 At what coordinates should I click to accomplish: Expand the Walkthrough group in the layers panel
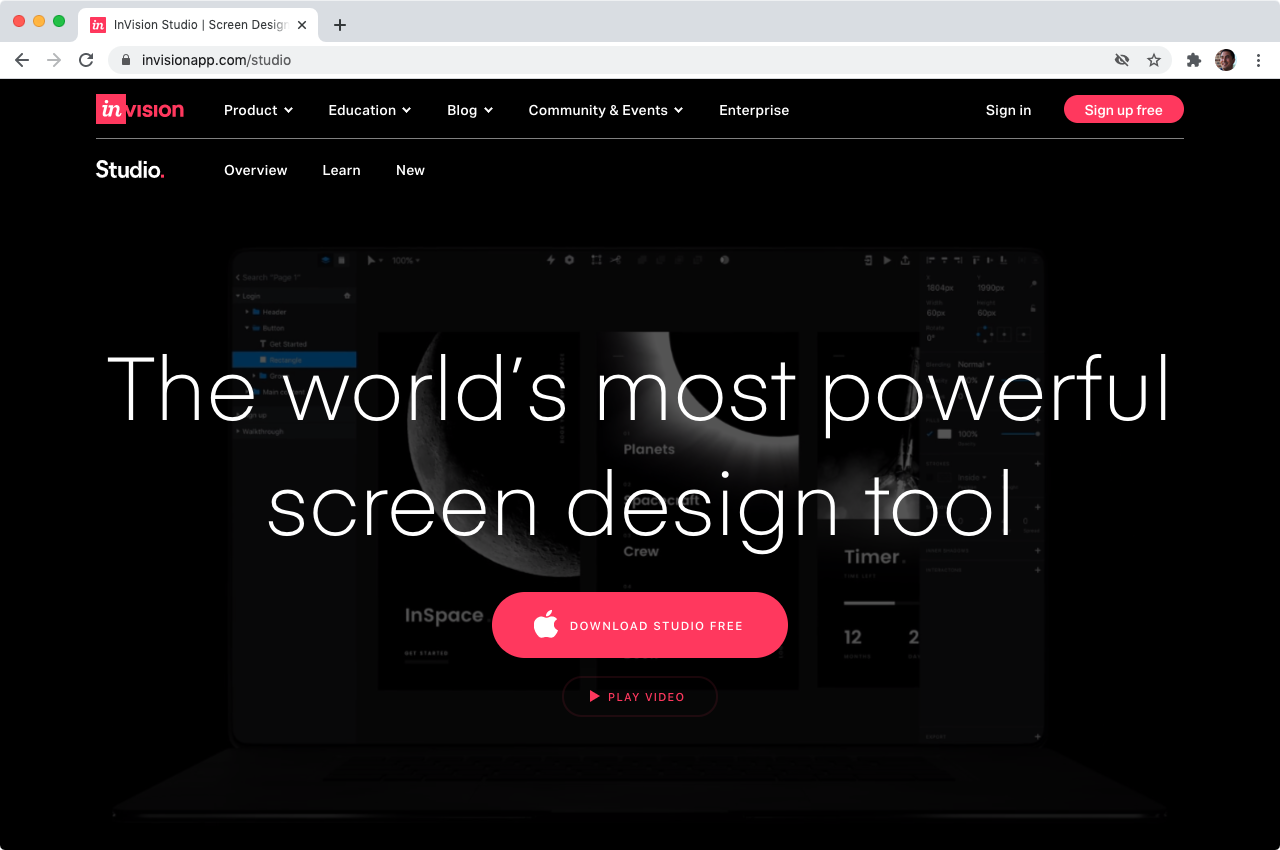pyautogui.click(x=238, y=431)
